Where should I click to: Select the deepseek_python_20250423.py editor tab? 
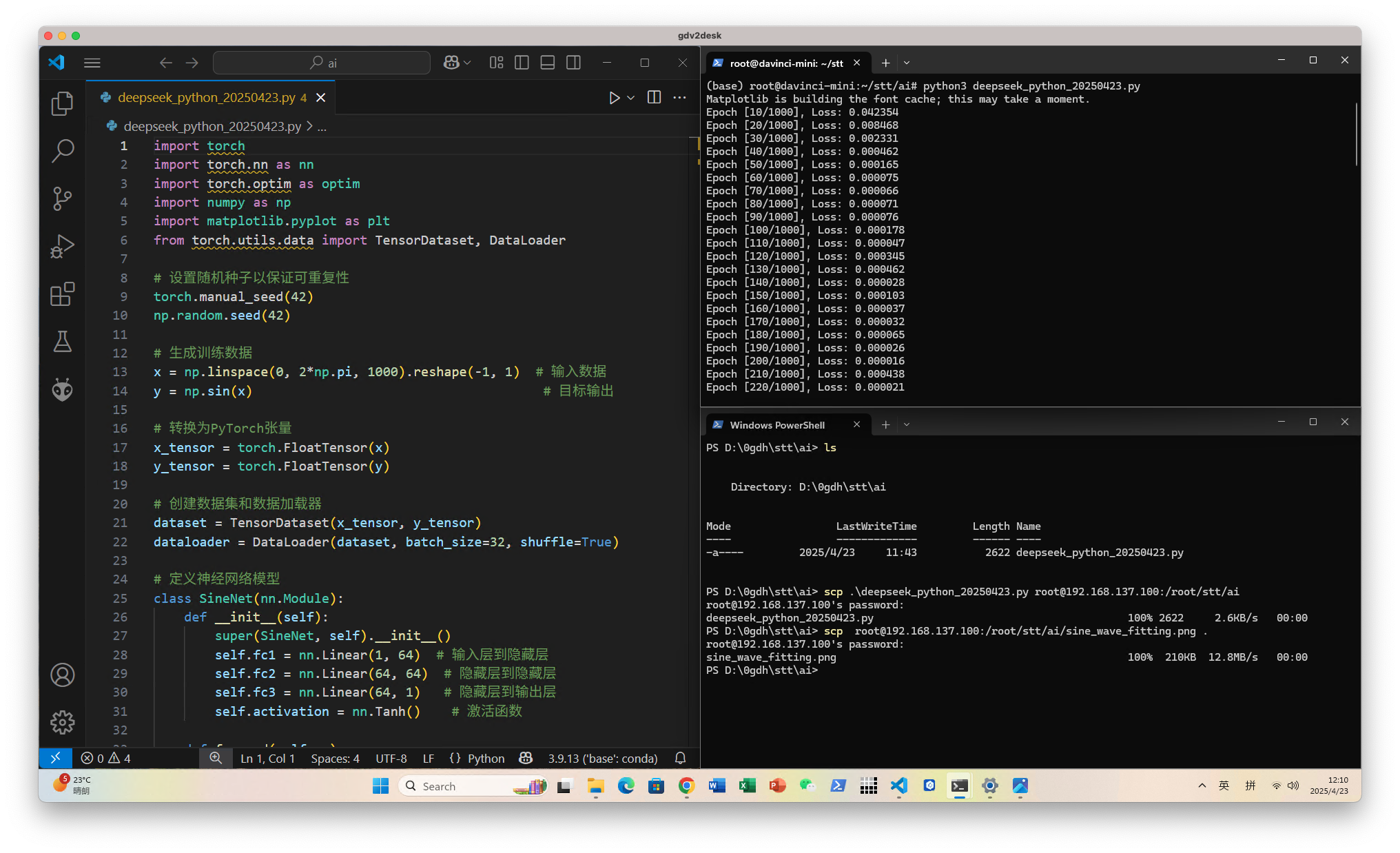pos(206,98)
